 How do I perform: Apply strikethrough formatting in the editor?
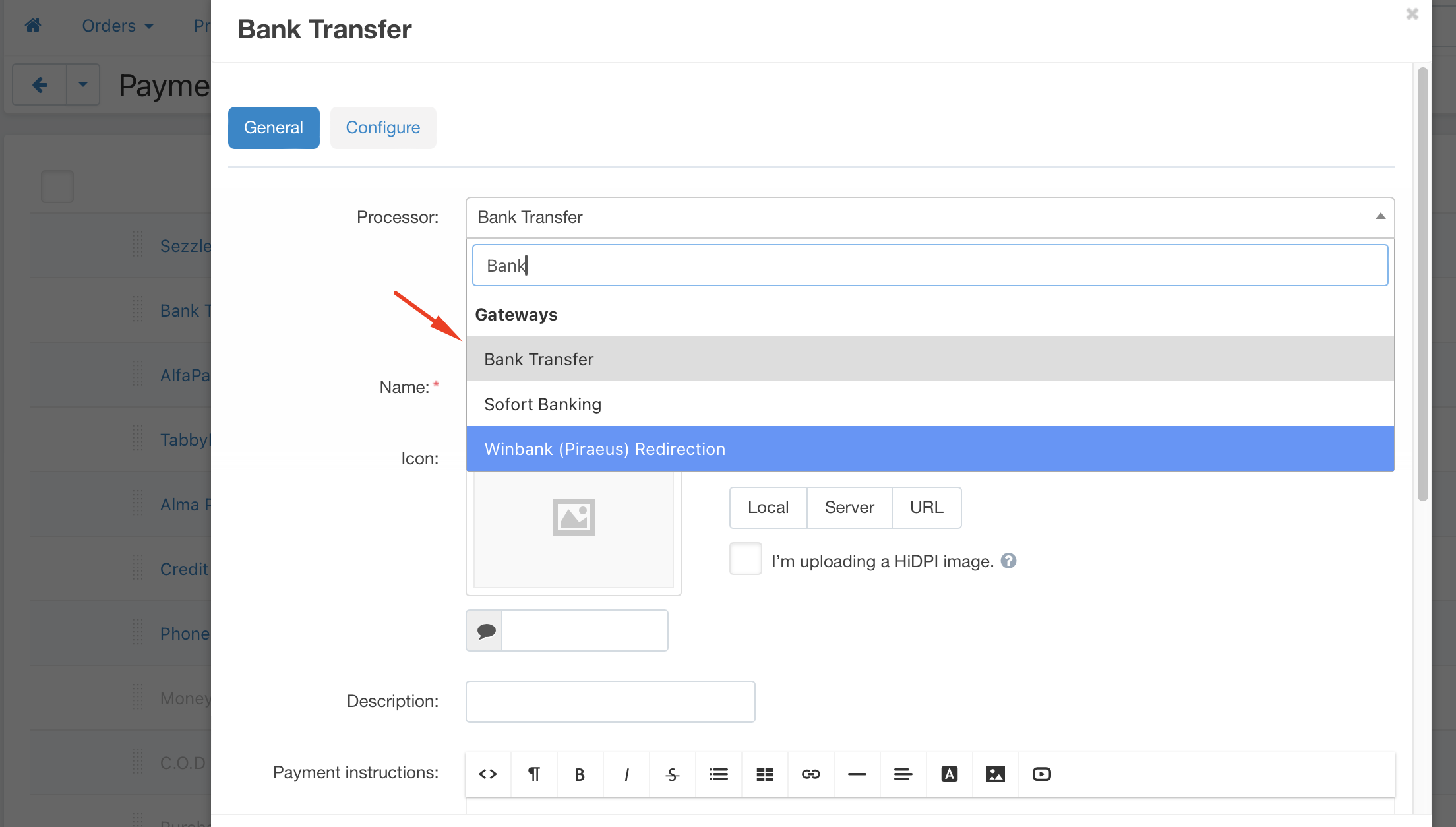tap(672, 774)
